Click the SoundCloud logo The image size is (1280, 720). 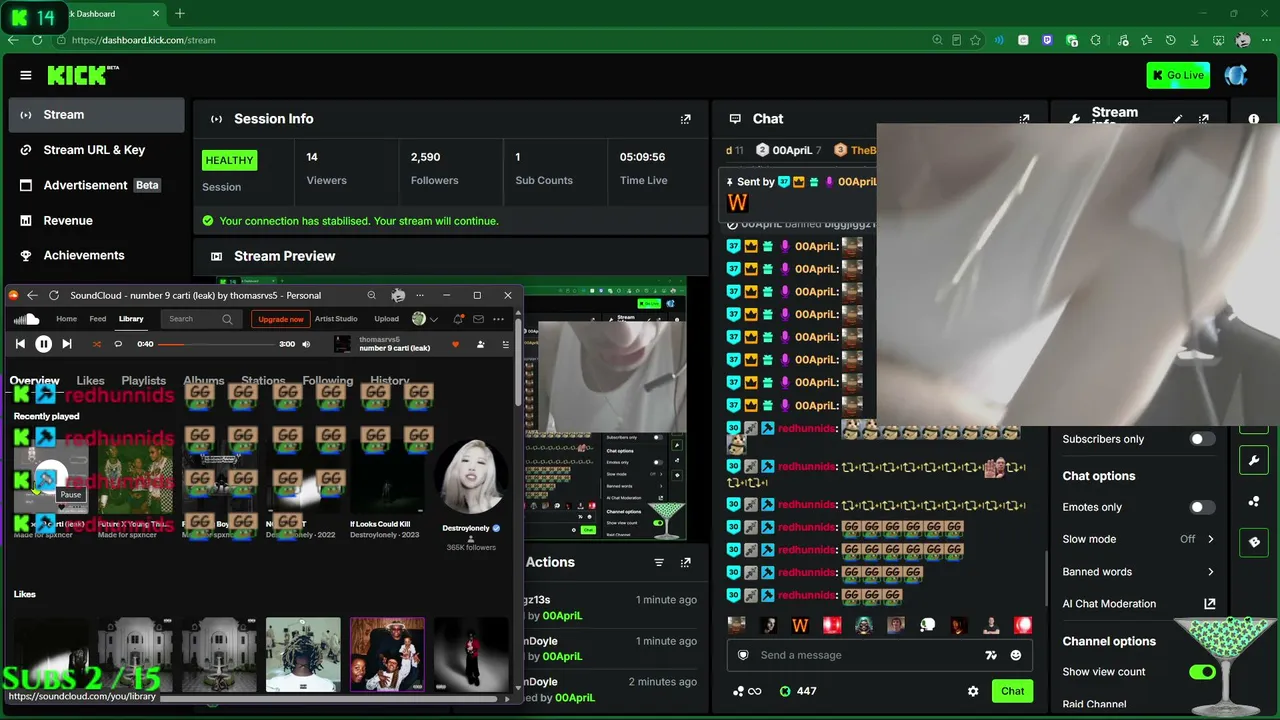click(x=26, y=319)
